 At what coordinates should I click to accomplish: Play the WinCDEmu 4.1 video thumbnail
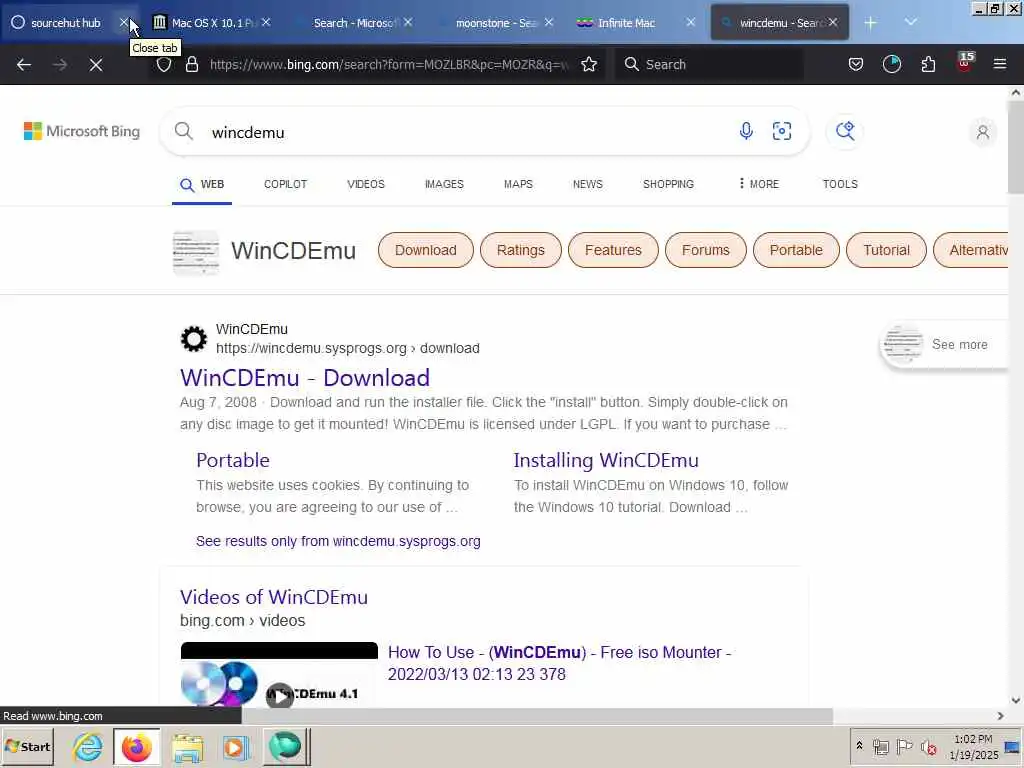click(279, 675)
